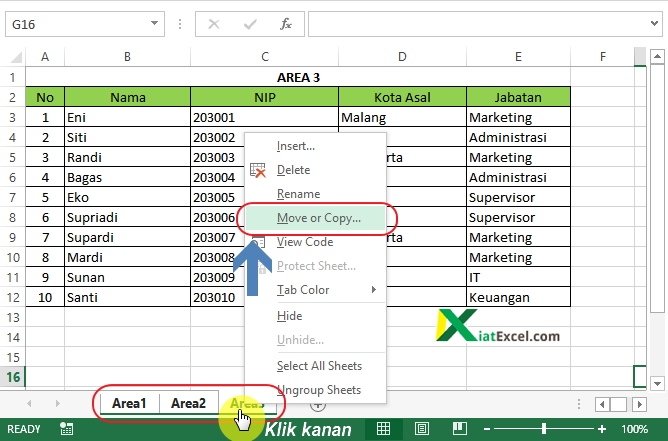The image size is (668, 441).
Task: Click the Cancel X icon in formula bar
Action: [x=214, y=23]
